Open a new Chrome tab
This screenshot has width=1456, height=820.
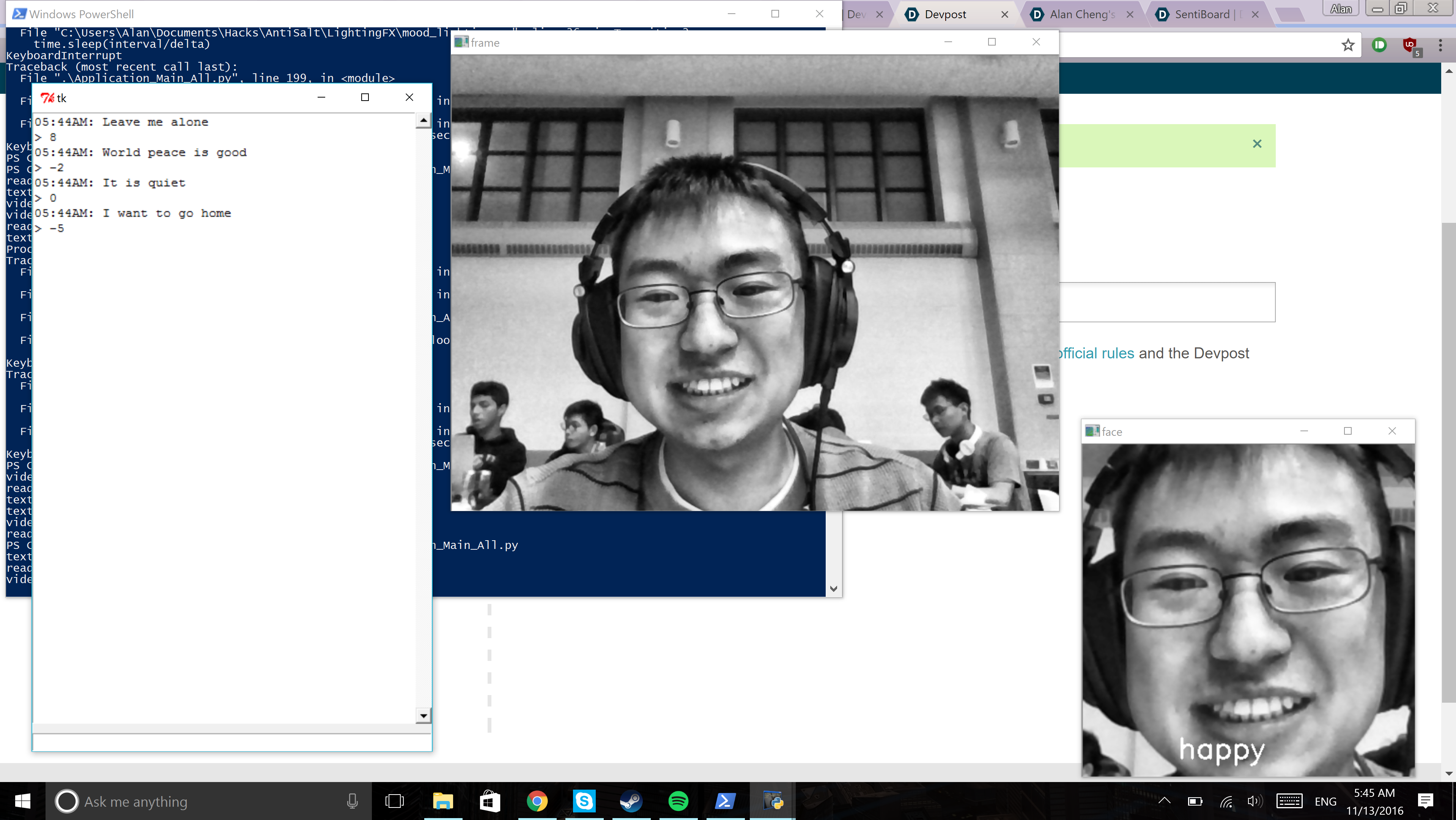1290,15
